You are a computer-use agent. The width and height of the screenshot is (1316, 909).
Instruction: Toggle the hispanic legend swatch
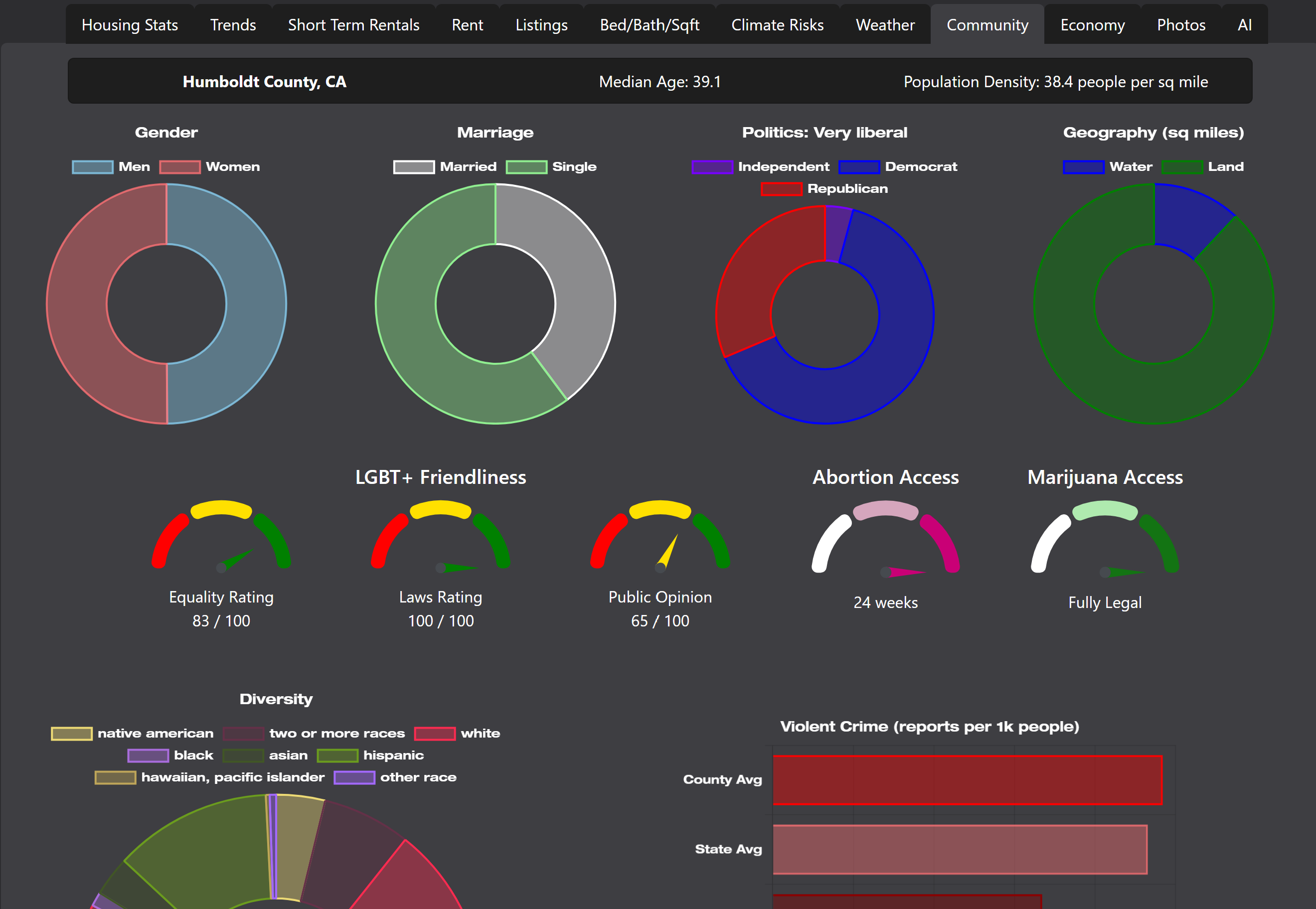[x=337, y=756]
